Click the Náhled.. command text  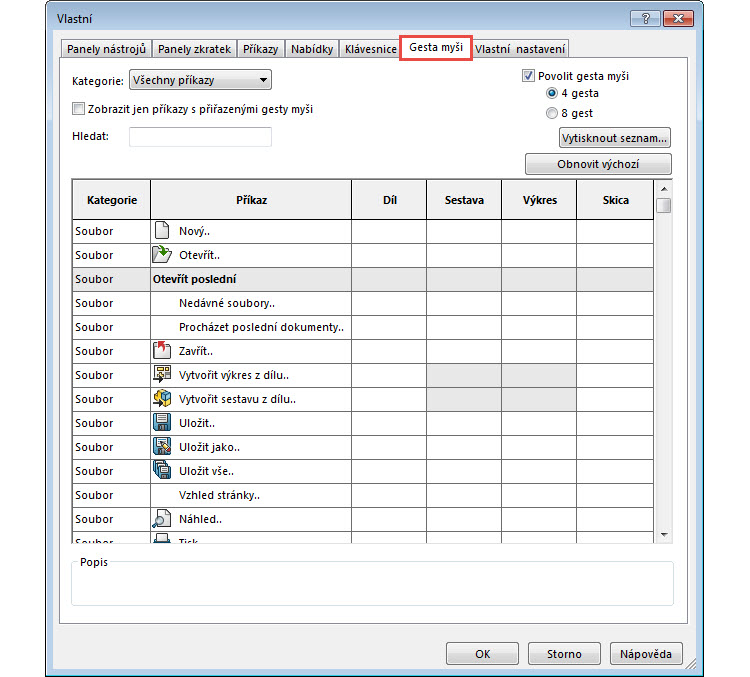[200, 519]
